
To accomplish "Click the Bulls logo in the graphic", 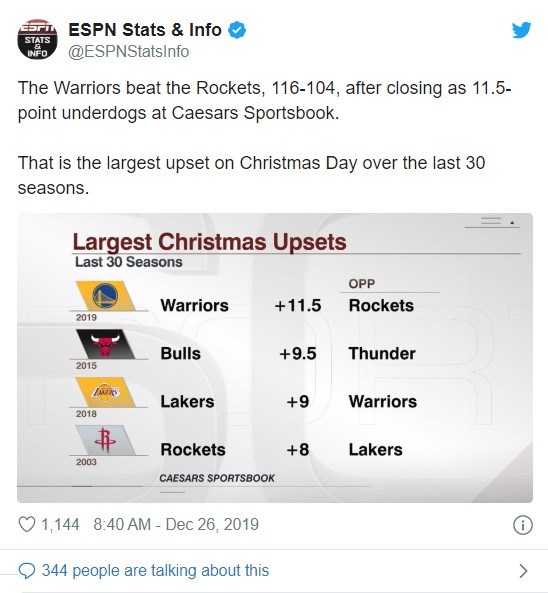I will pos(106,344).
